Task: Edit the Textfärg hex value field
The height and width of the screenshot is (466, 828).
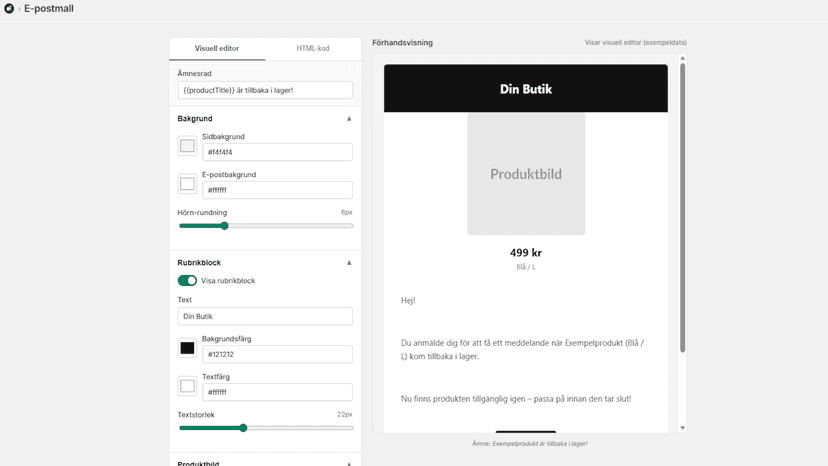Action: click(x=277, y=393)
